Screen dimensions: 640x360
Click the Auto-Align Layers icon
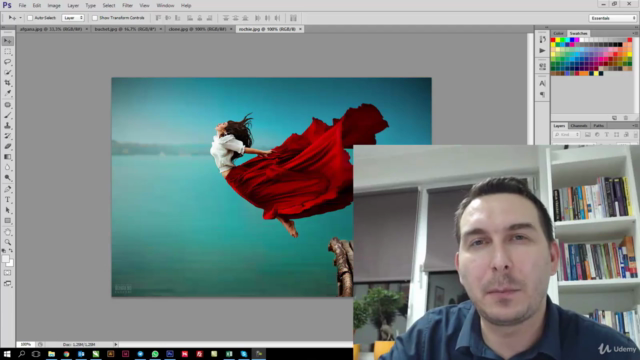click(x=293, y=18)
